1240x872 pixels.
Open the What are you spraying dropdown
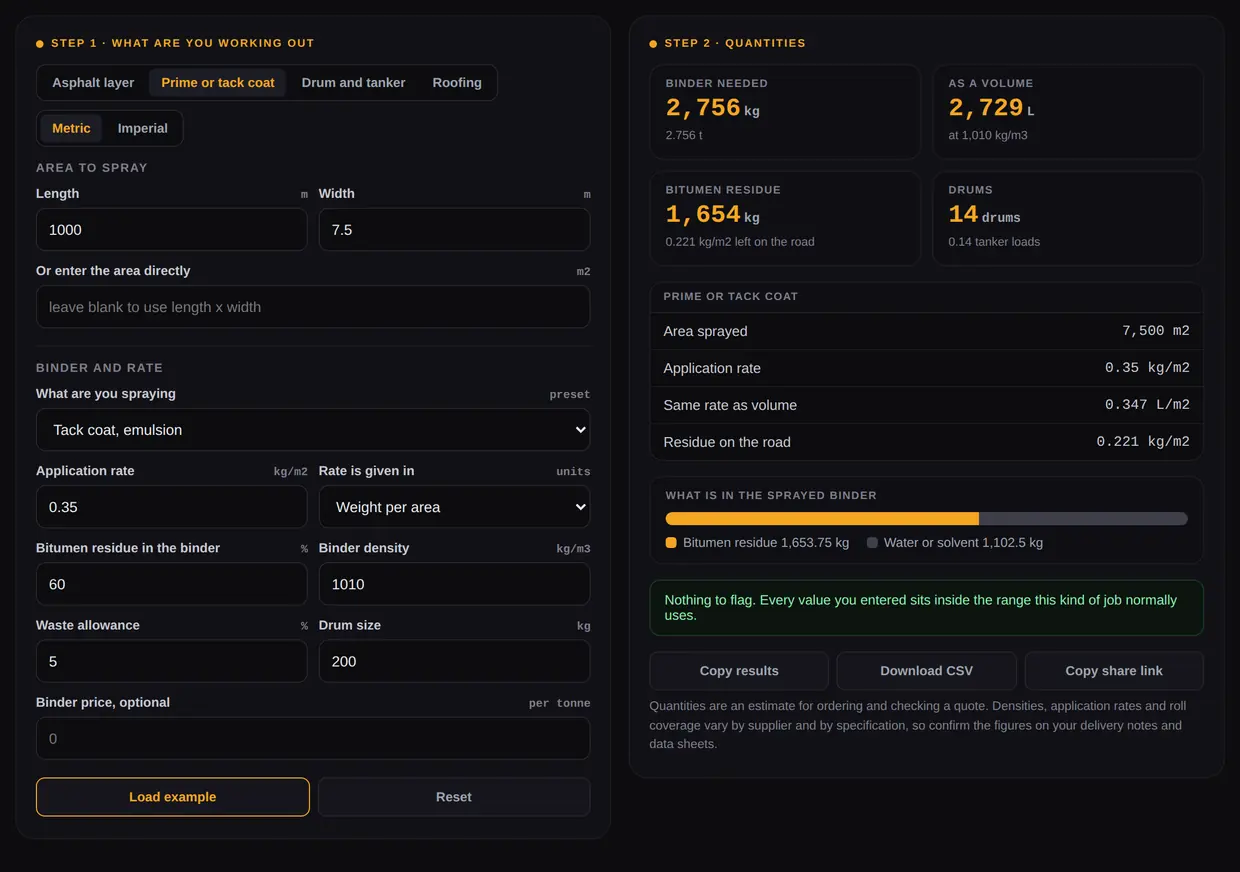(x=313, y=430)
